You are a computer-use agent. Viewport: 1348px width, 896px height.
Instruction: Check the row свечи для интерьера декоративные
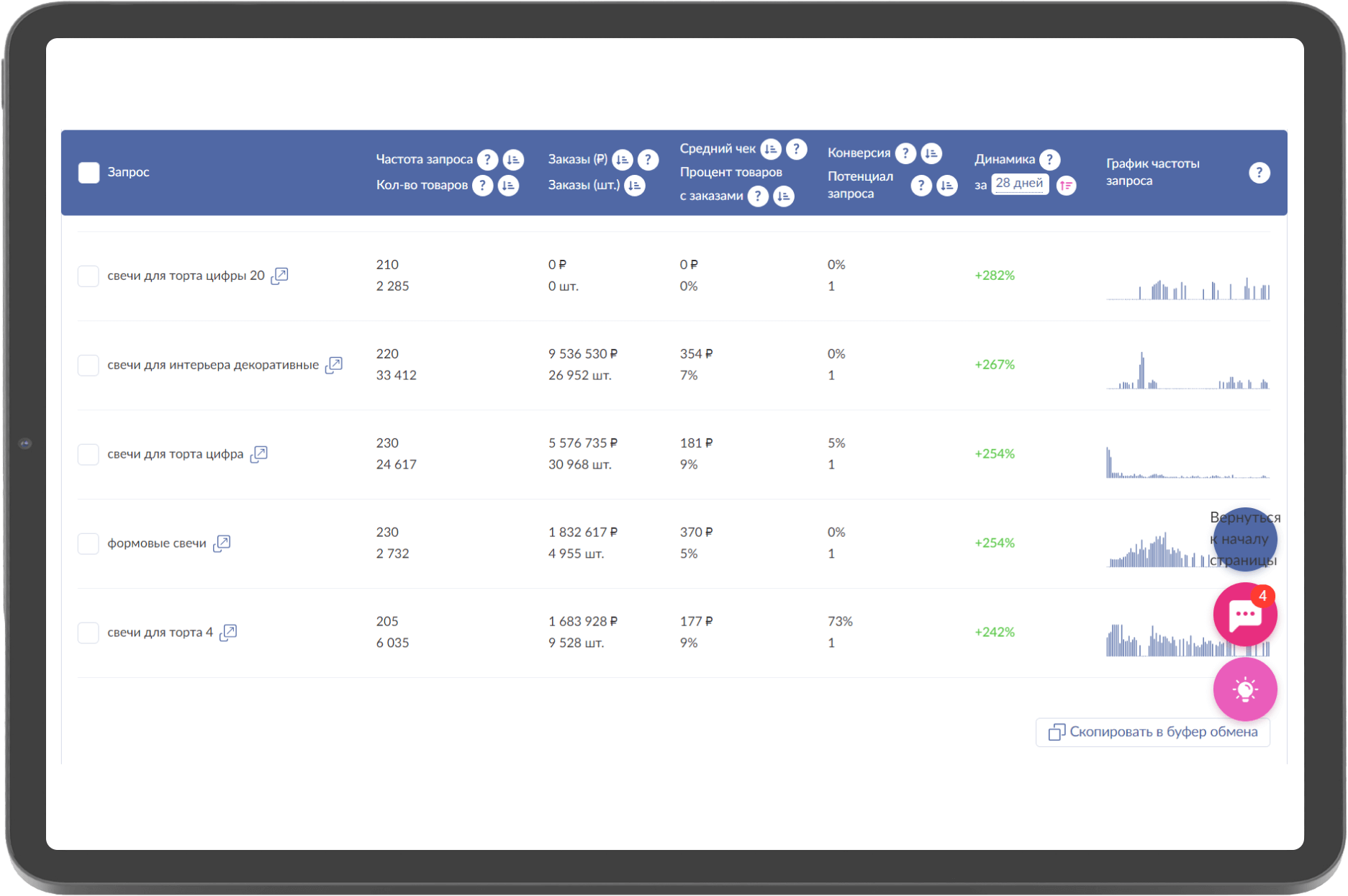point(89,365)
